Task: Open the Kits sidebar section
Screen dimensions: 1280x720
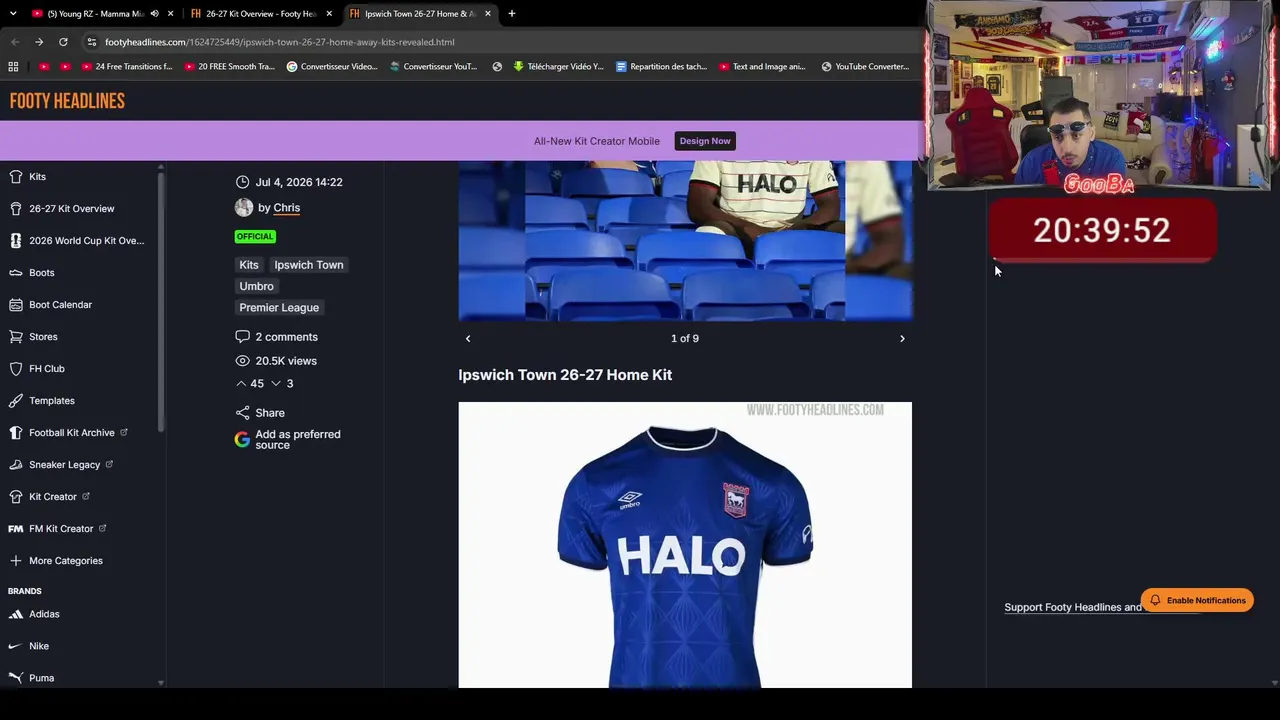Action: [x=37, y=177]
